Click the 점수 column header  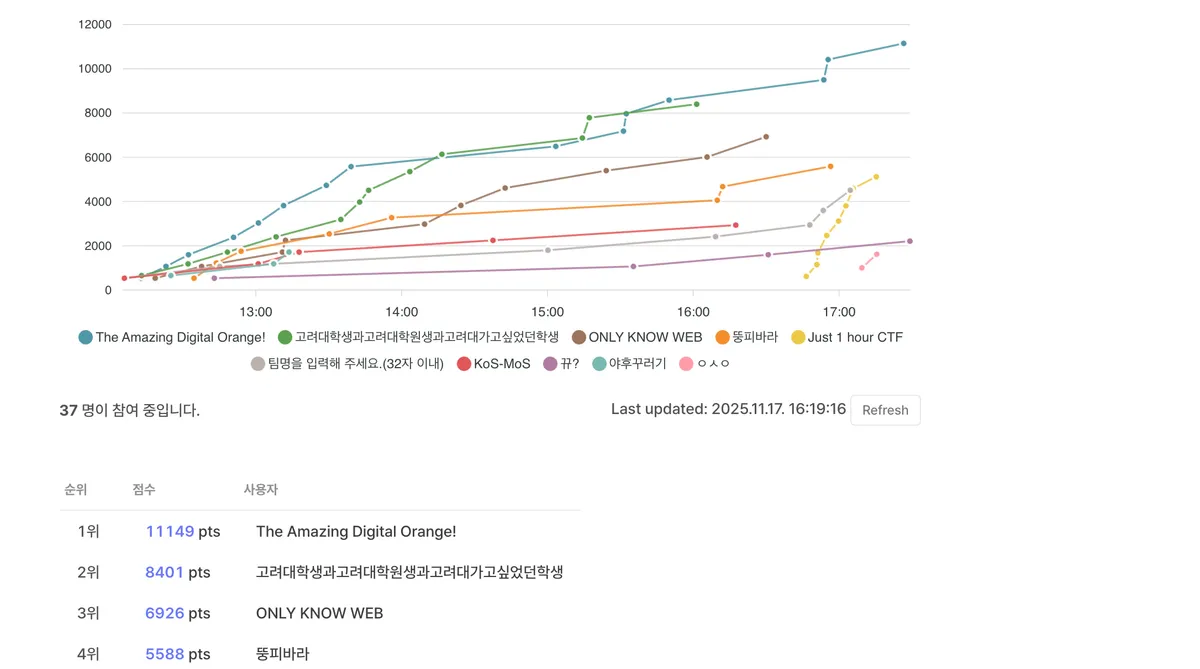(143, 489)
